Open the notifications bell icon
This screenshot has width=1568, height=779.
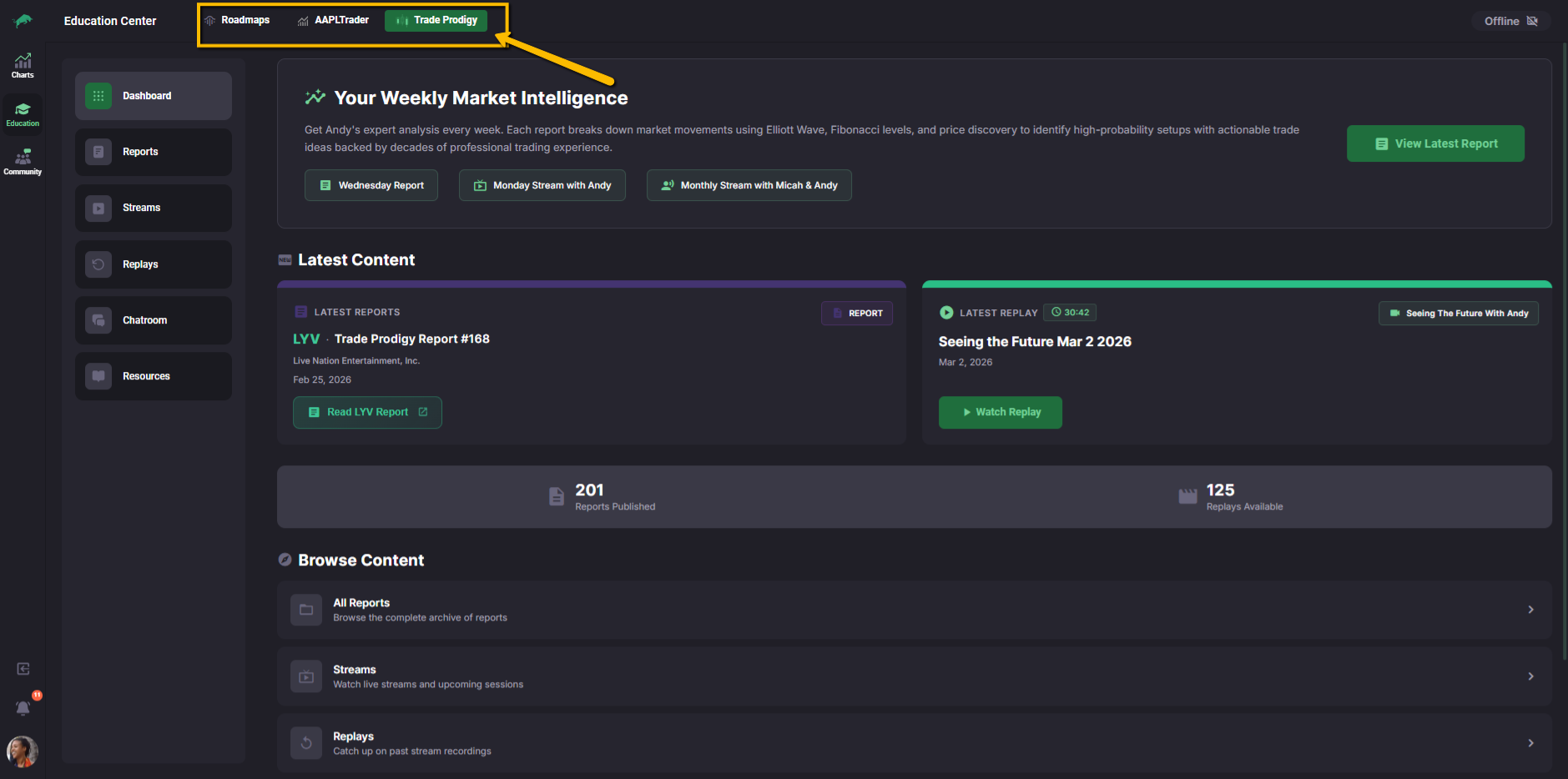pyautogui.click(x=23, y=707)
